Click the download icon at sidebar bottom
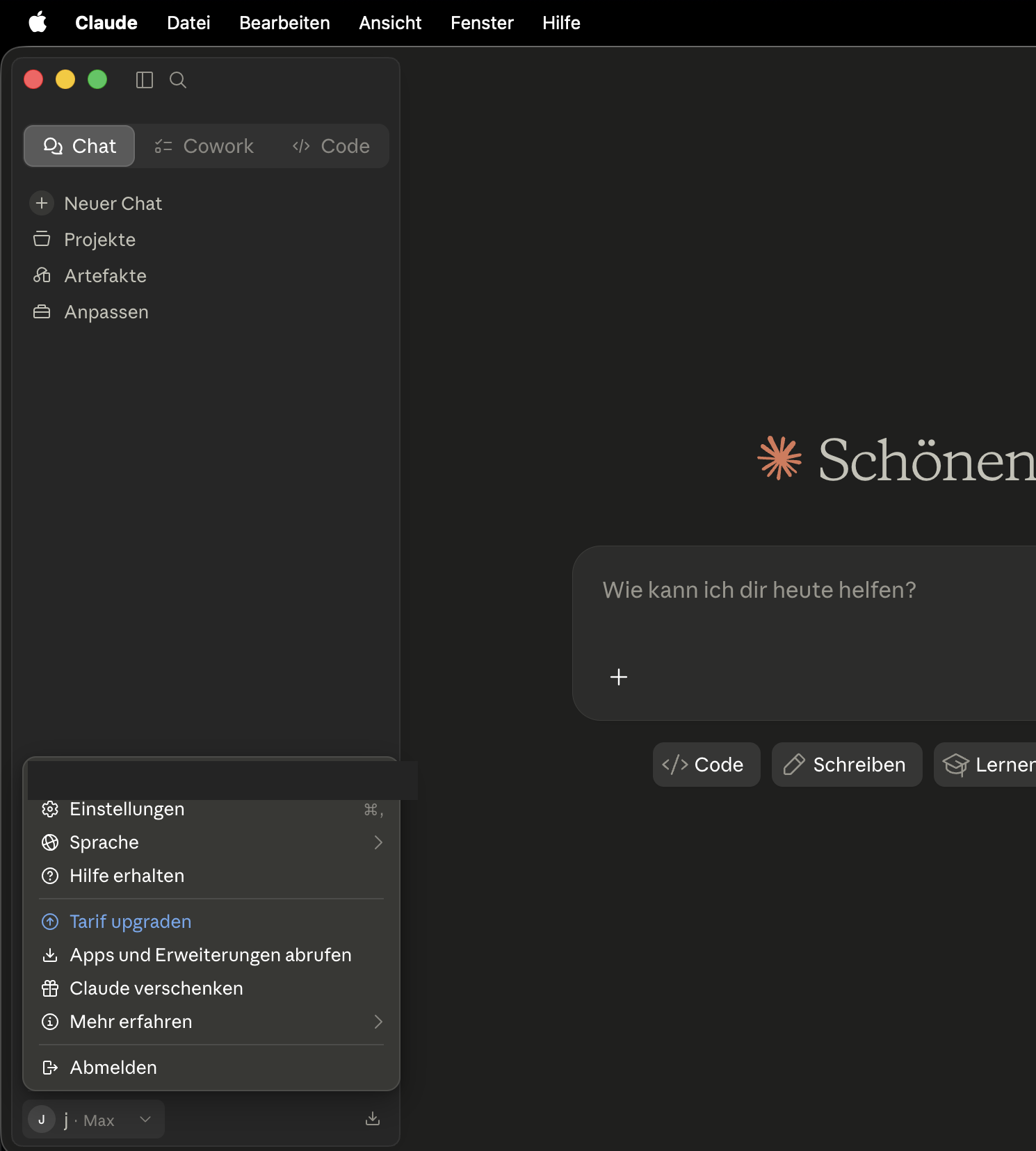 pyautogui.click(x=373, y=1118)
